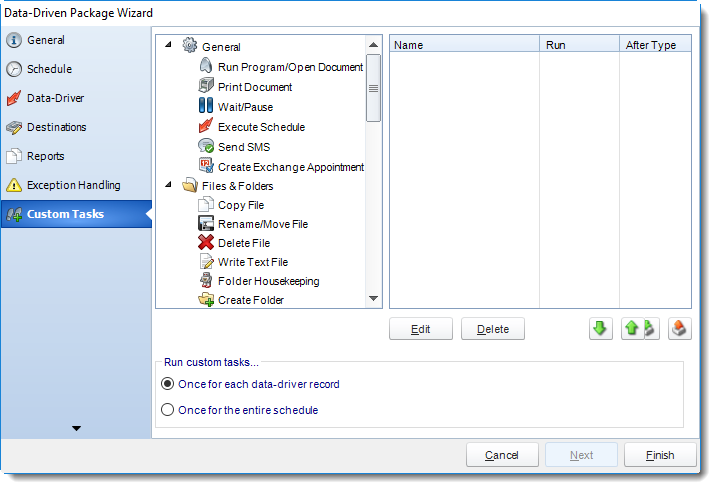Move task down with green down arrow
716x489 pixels.
(600, 329)
